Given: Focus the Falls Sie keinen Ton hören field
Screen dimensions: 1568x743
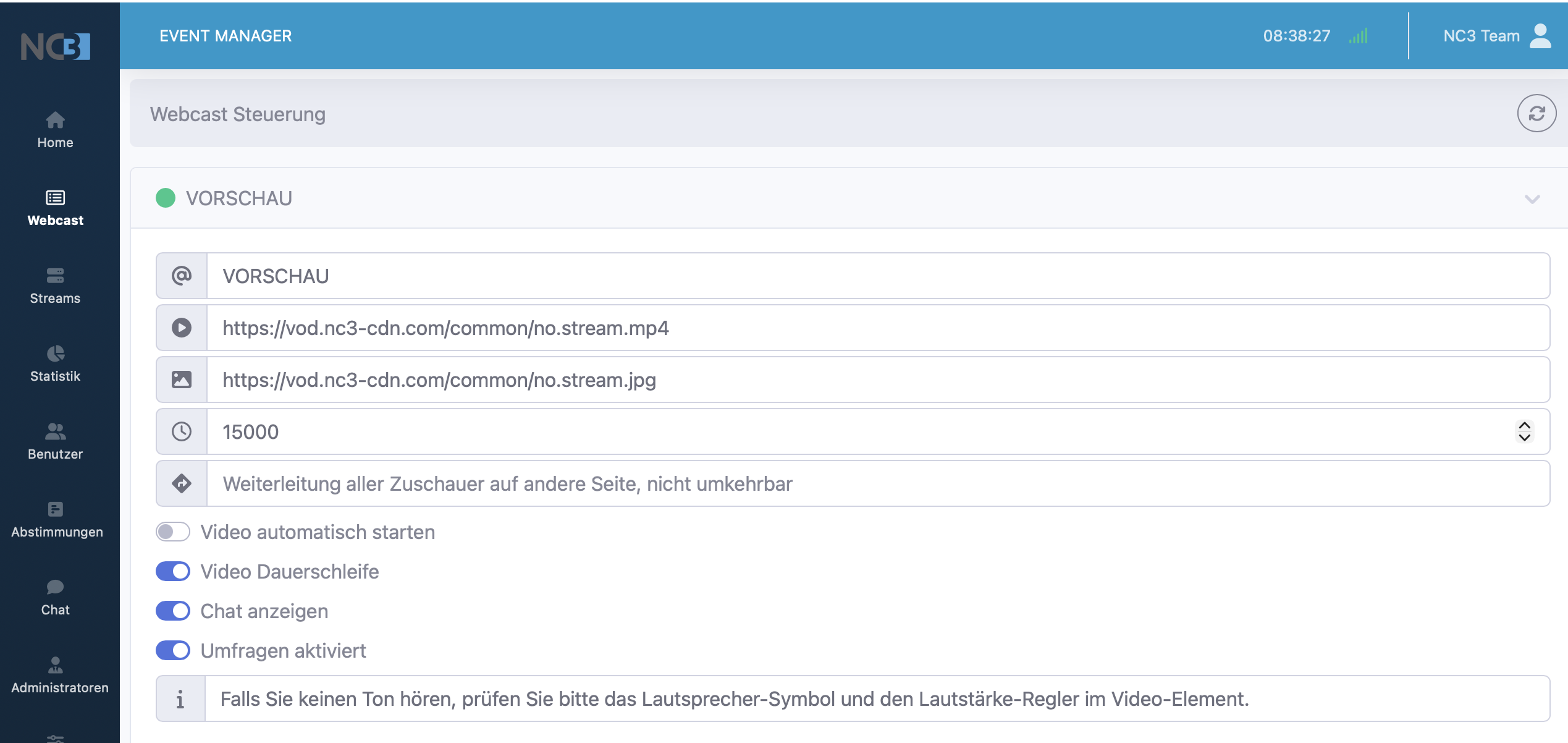Looking at the screenshot, I should [877, 698].
